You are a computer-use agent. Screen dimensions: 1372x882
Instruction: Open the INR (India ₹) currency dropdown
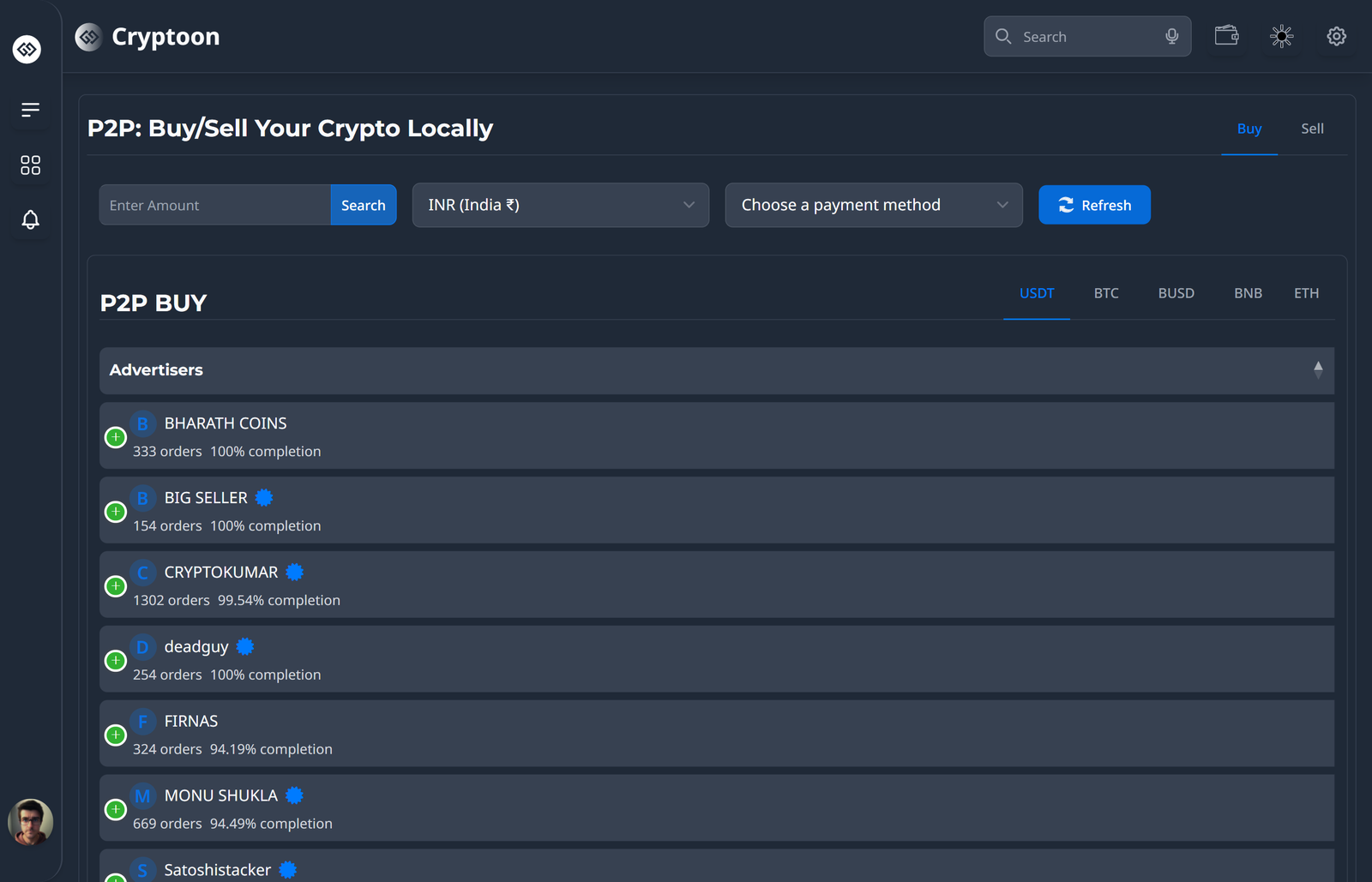coord(560,205)
